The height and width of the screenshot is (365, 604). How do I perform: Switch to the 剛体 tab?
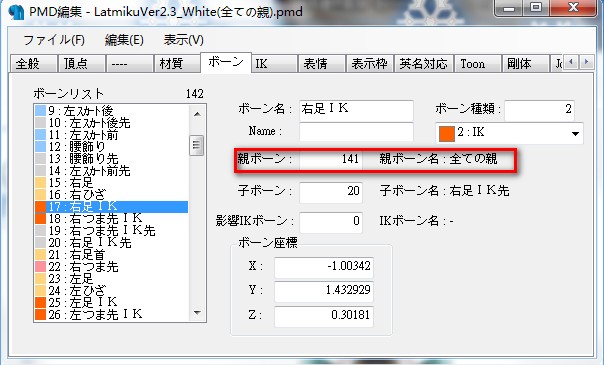525,64
